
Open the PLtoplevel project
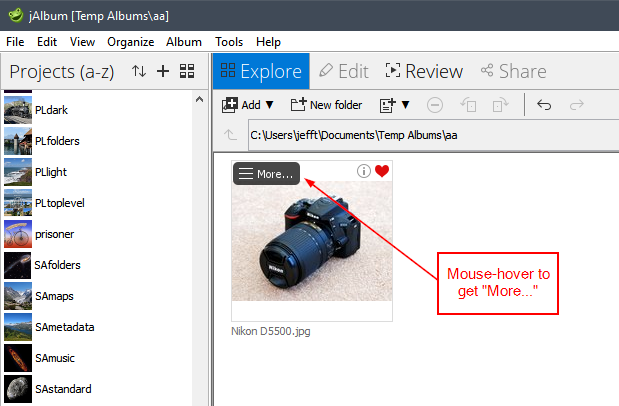[x=60, y=203]
